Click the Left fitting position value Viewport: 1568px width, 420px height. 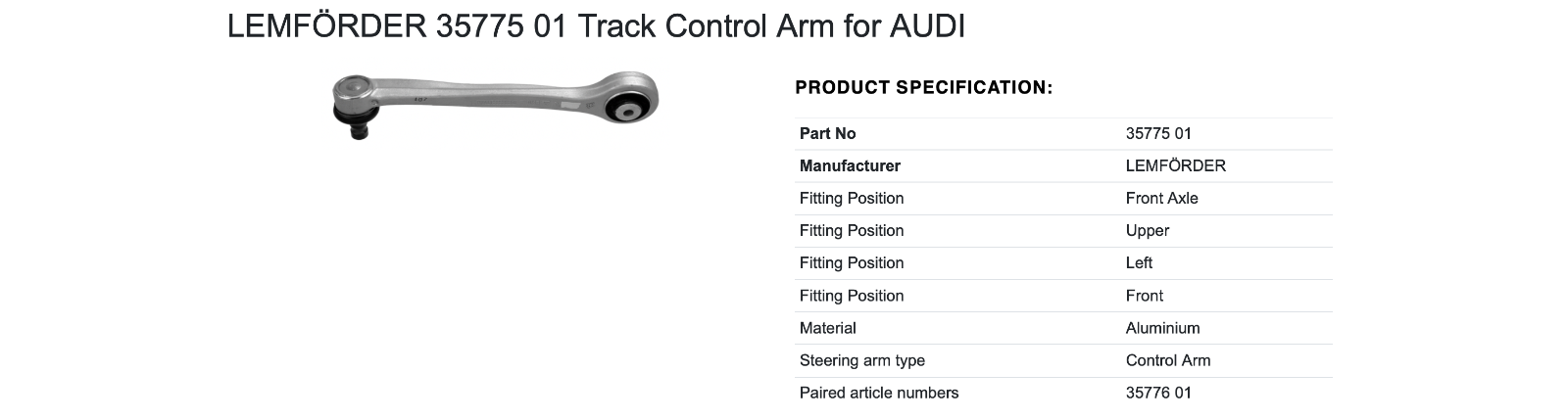tap(1139, 262)
